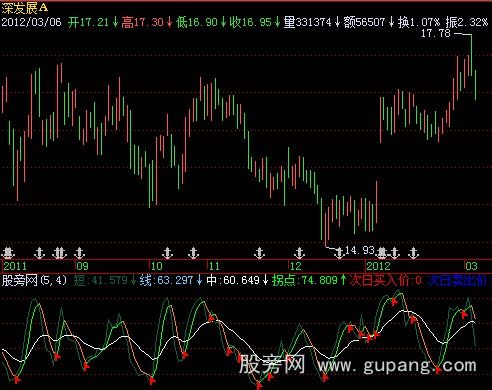Click the closing price 收16.95

[x=251, y=22]
